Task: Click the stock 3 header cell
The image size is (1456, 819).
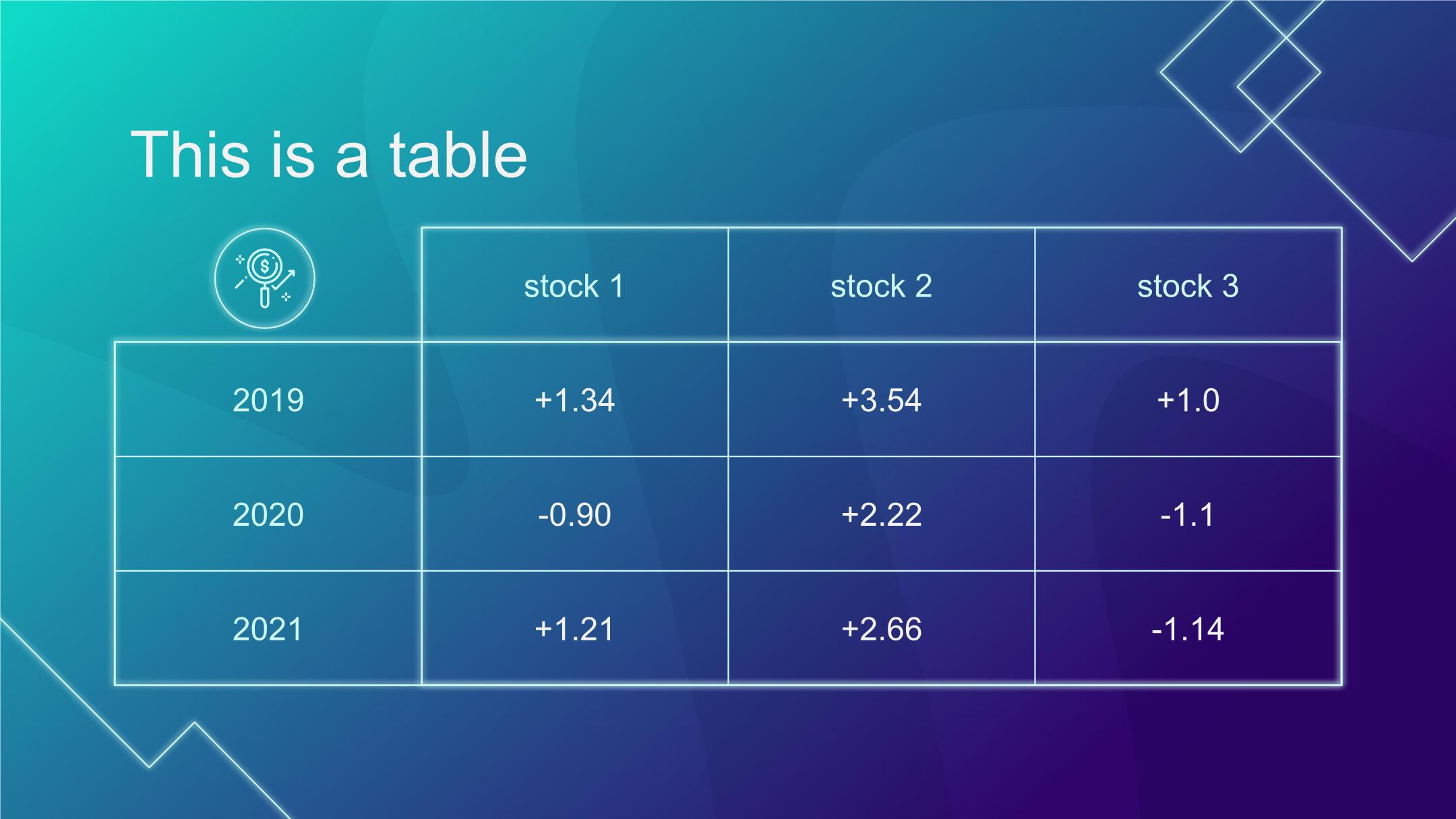Action: click(x=1188, y=285)
